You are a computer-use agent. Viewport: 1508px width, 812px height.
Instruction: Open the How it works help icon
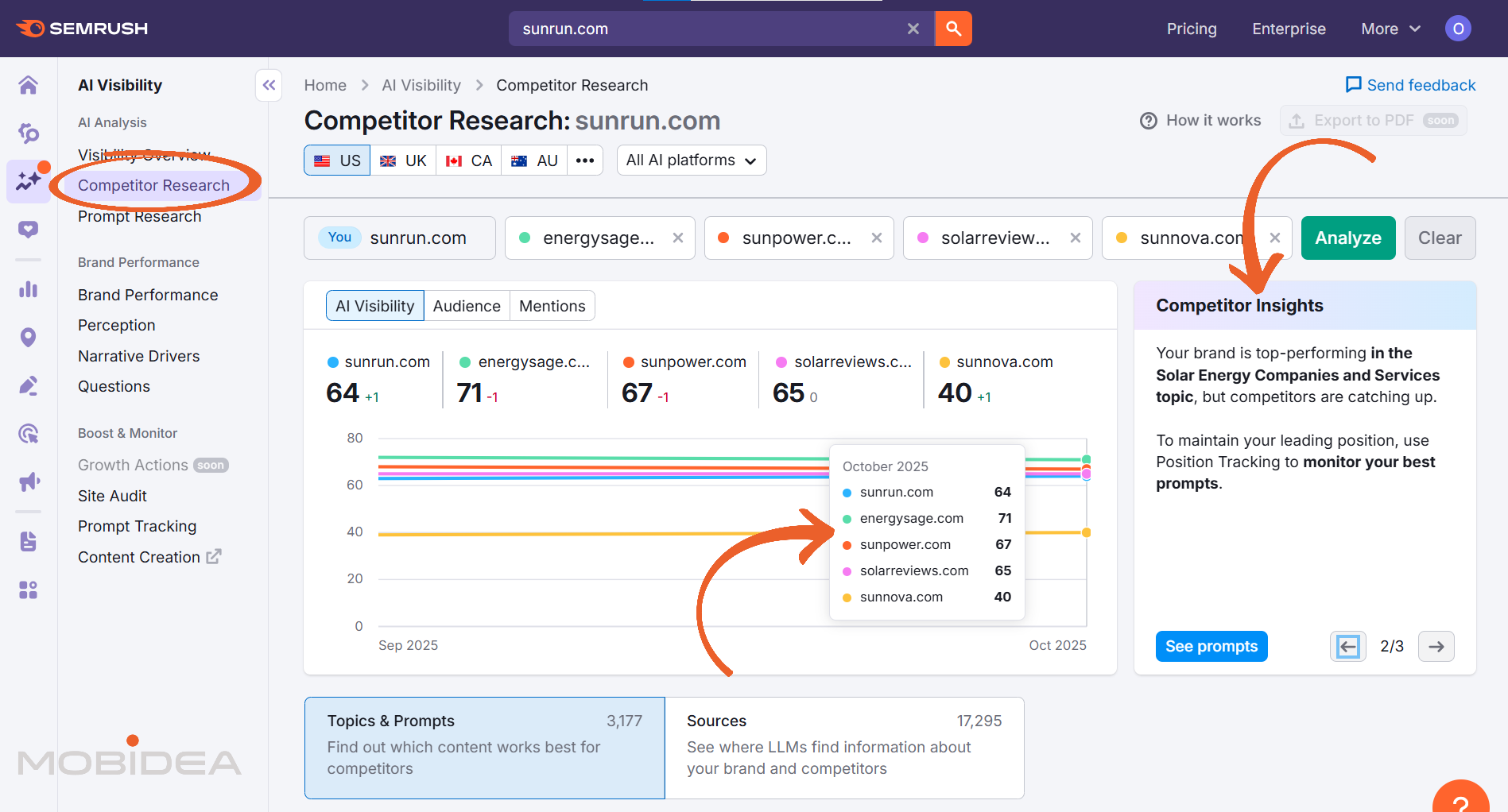click(1149, 120)
